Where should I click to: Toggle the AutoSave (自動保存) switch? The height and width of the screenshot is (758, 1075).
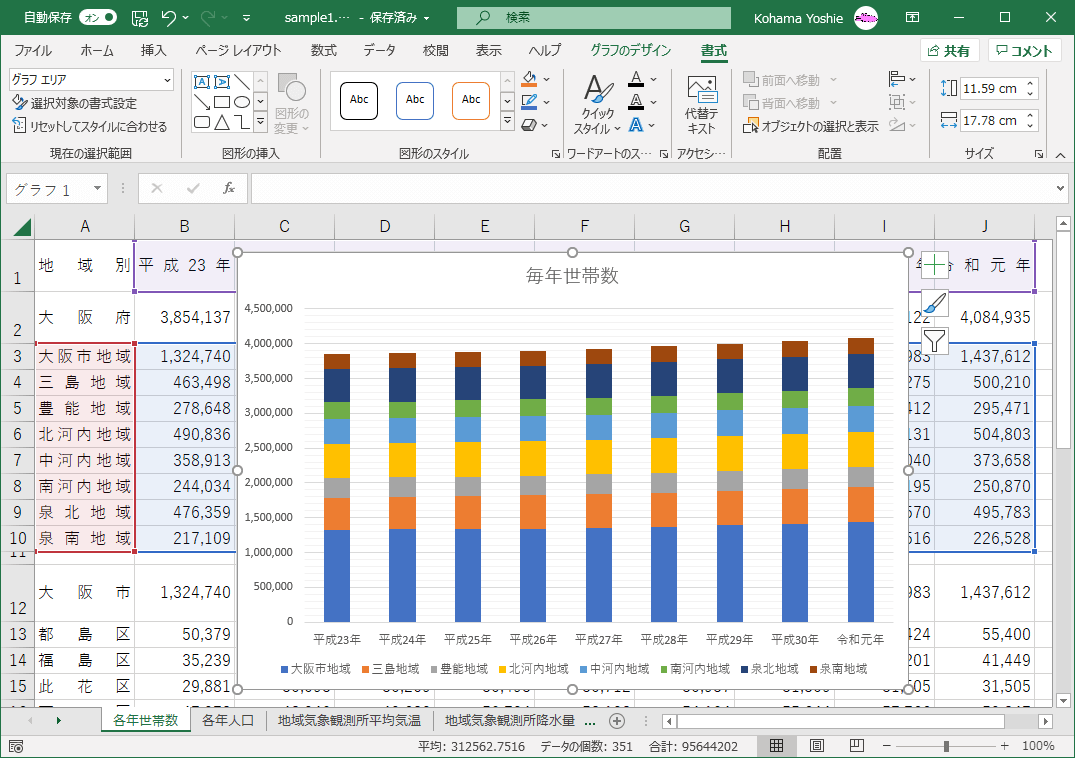click(97, 18)
